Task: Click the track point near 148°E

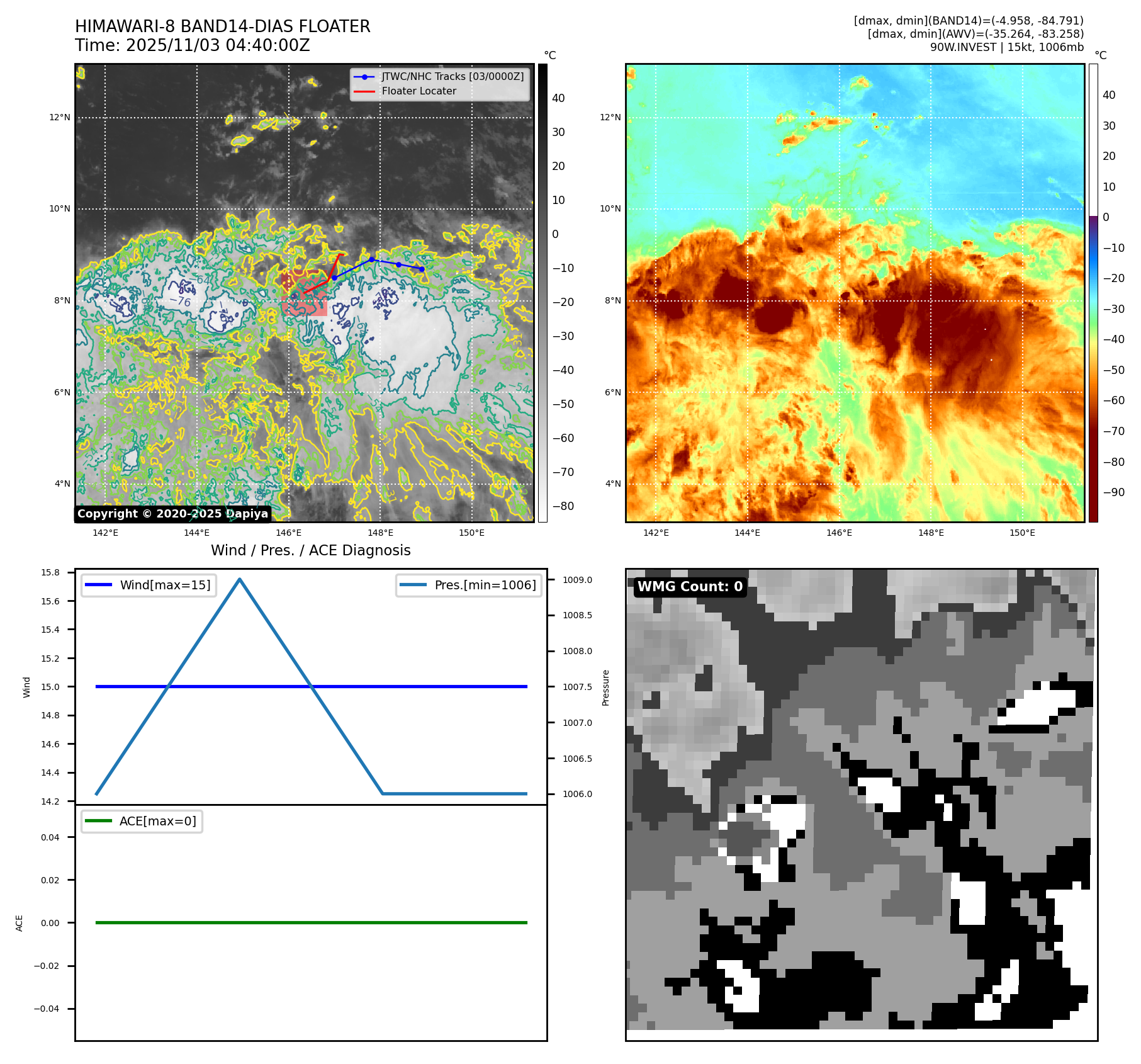Action: tap(371, 259)
